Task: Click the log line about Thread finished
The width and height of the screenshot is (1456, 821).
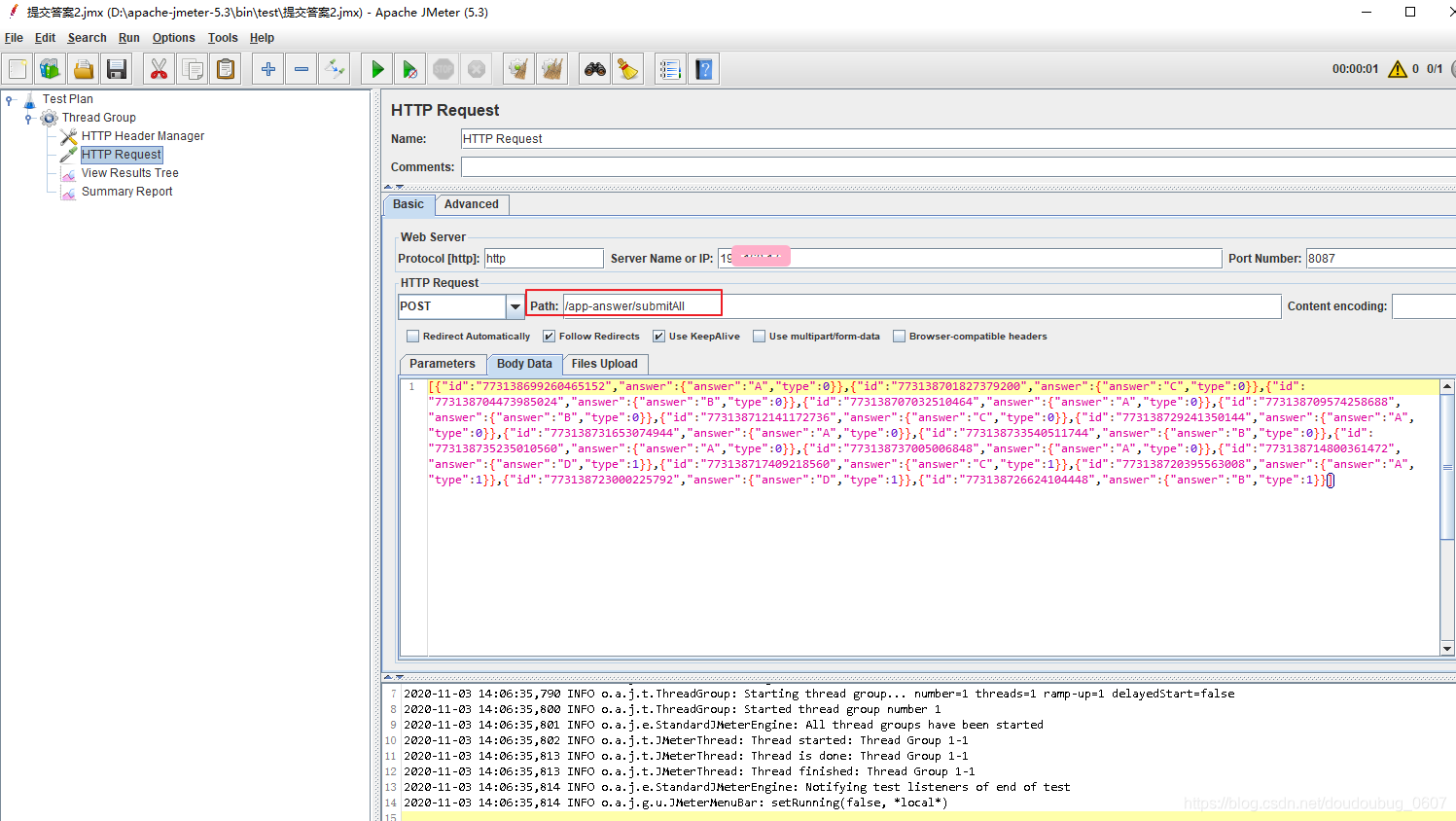Action: [x=689, y=771]
